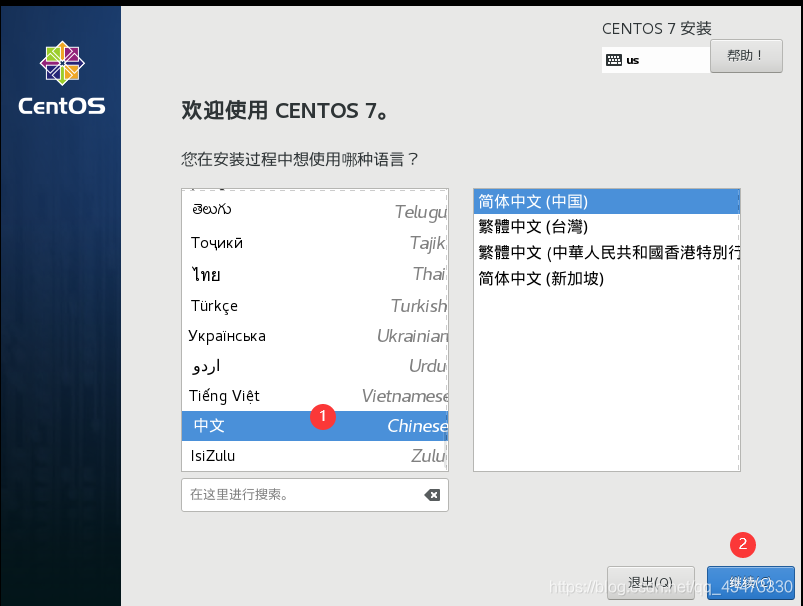Select Tiếng Việt Vietnamese language

[x=314, y=395]
